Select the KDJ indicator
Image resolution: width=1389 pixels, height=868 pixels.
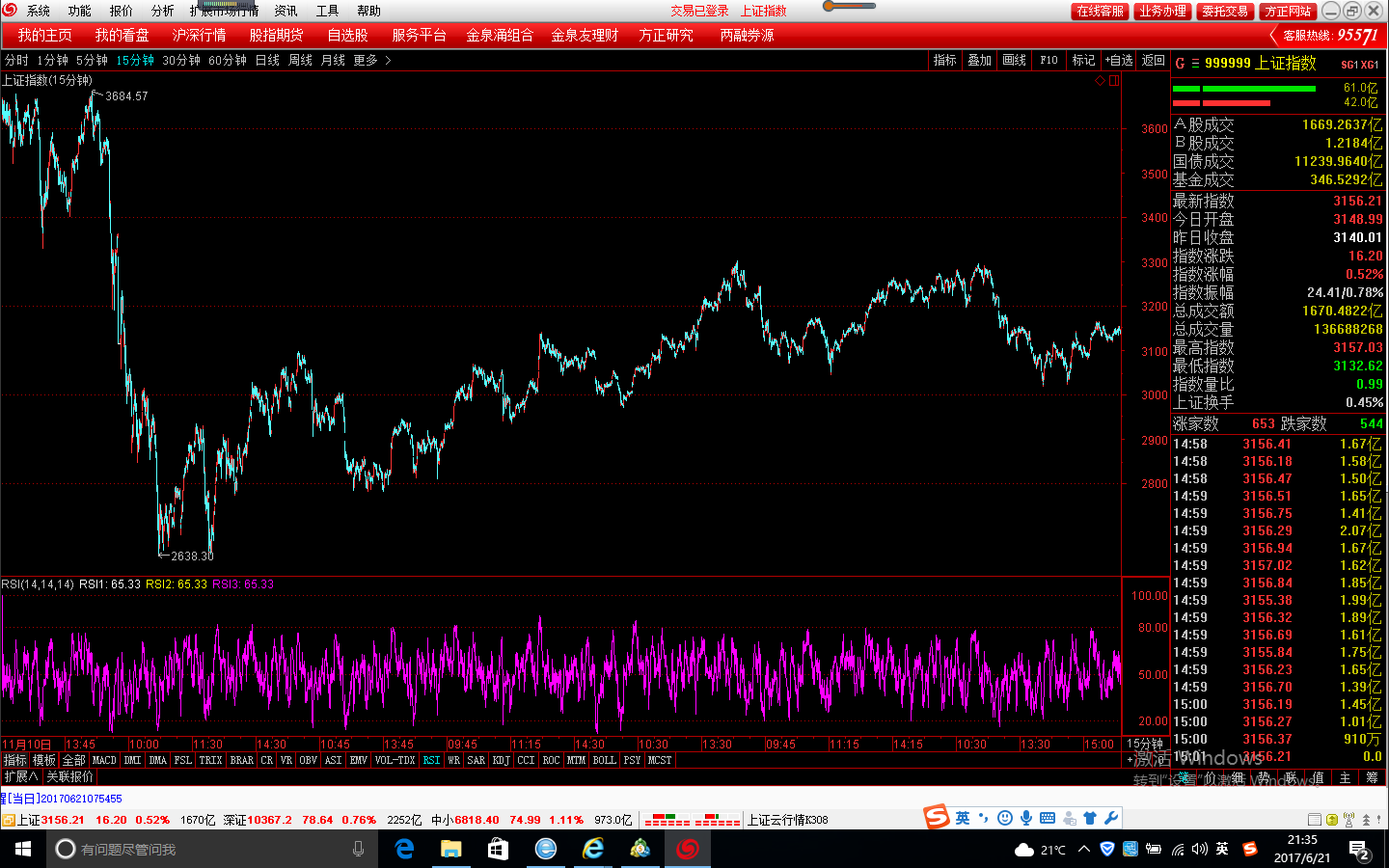click(x=502, y=760)
